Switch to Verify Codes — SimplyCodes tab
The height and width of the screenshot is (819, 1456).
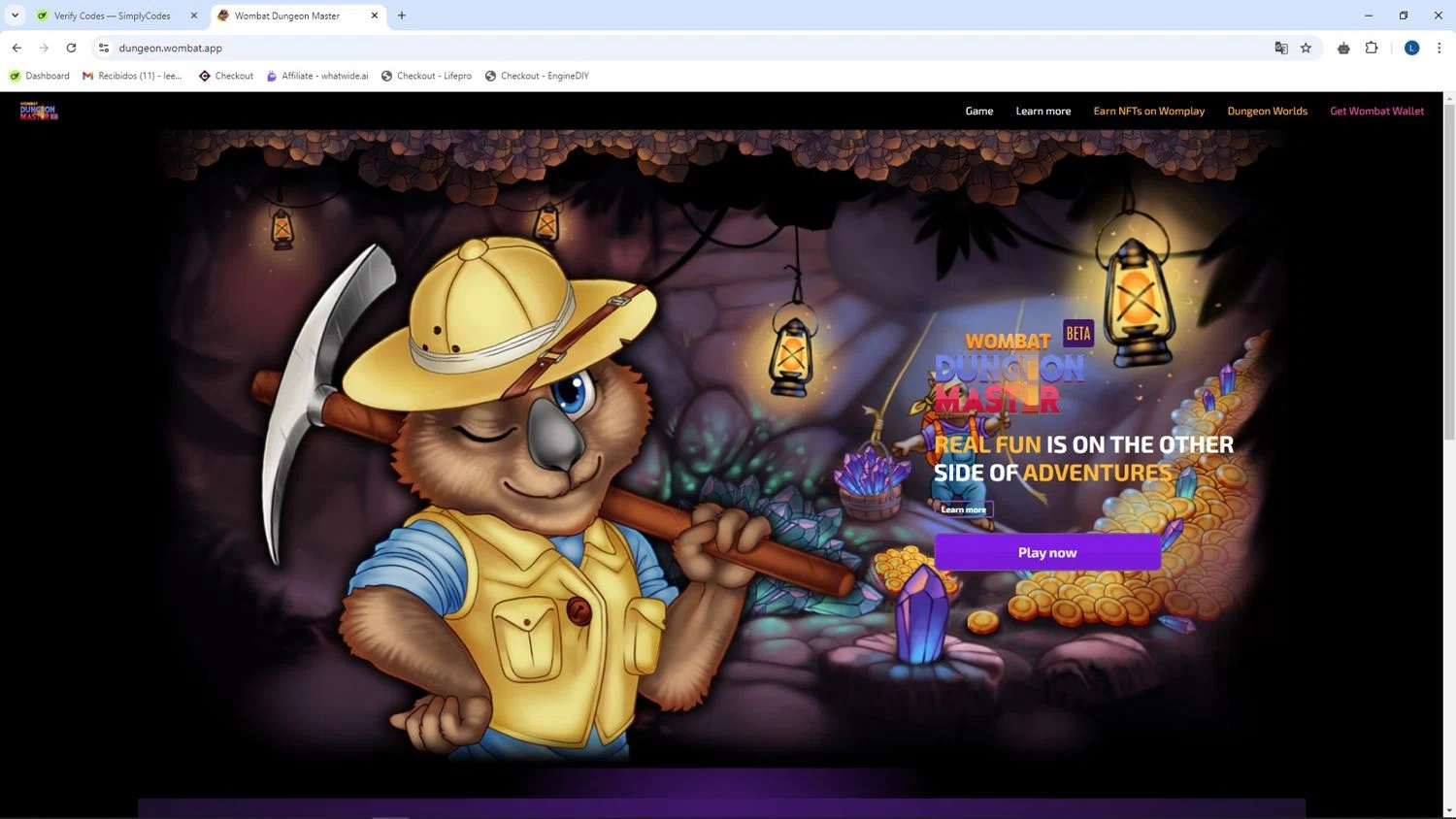click(x=113, y=16)
